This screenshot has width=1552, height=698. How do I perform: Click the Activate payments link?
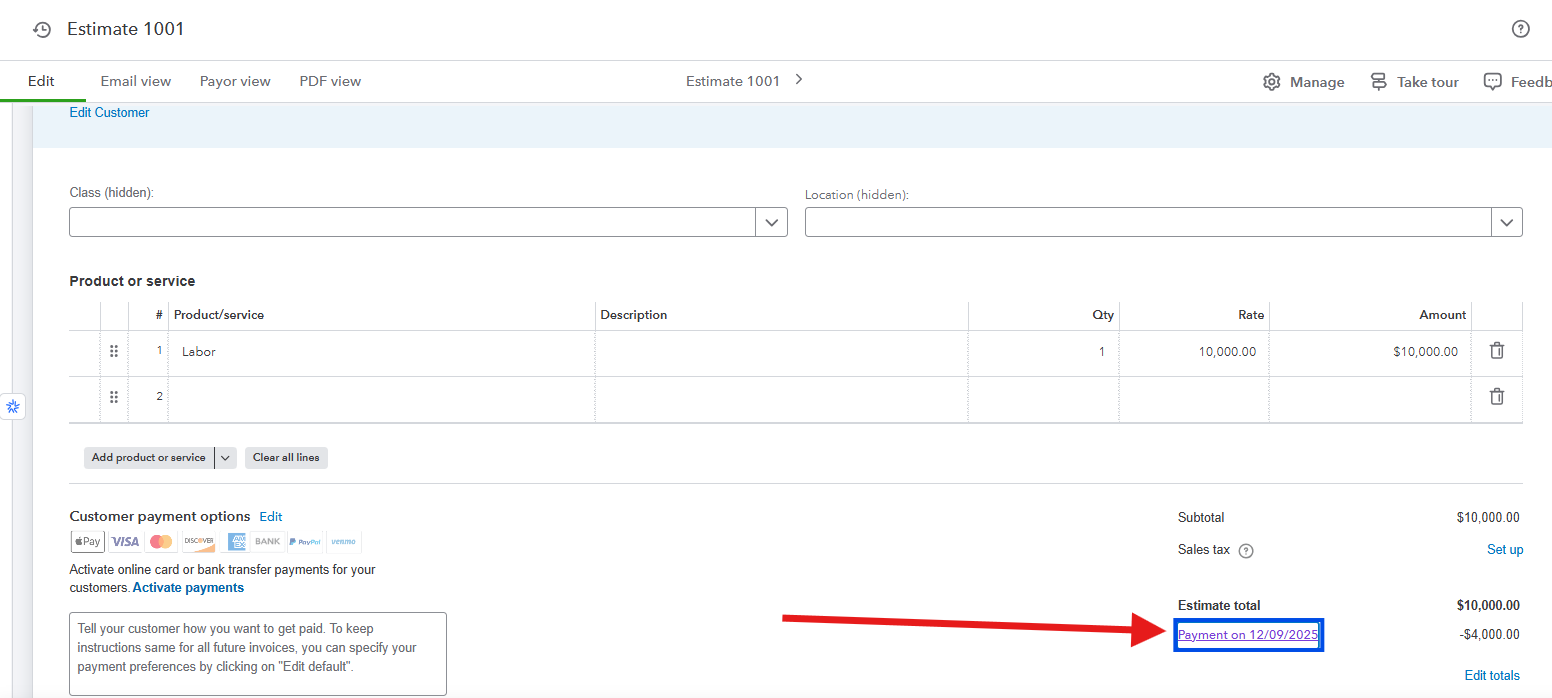click(188, 588)
